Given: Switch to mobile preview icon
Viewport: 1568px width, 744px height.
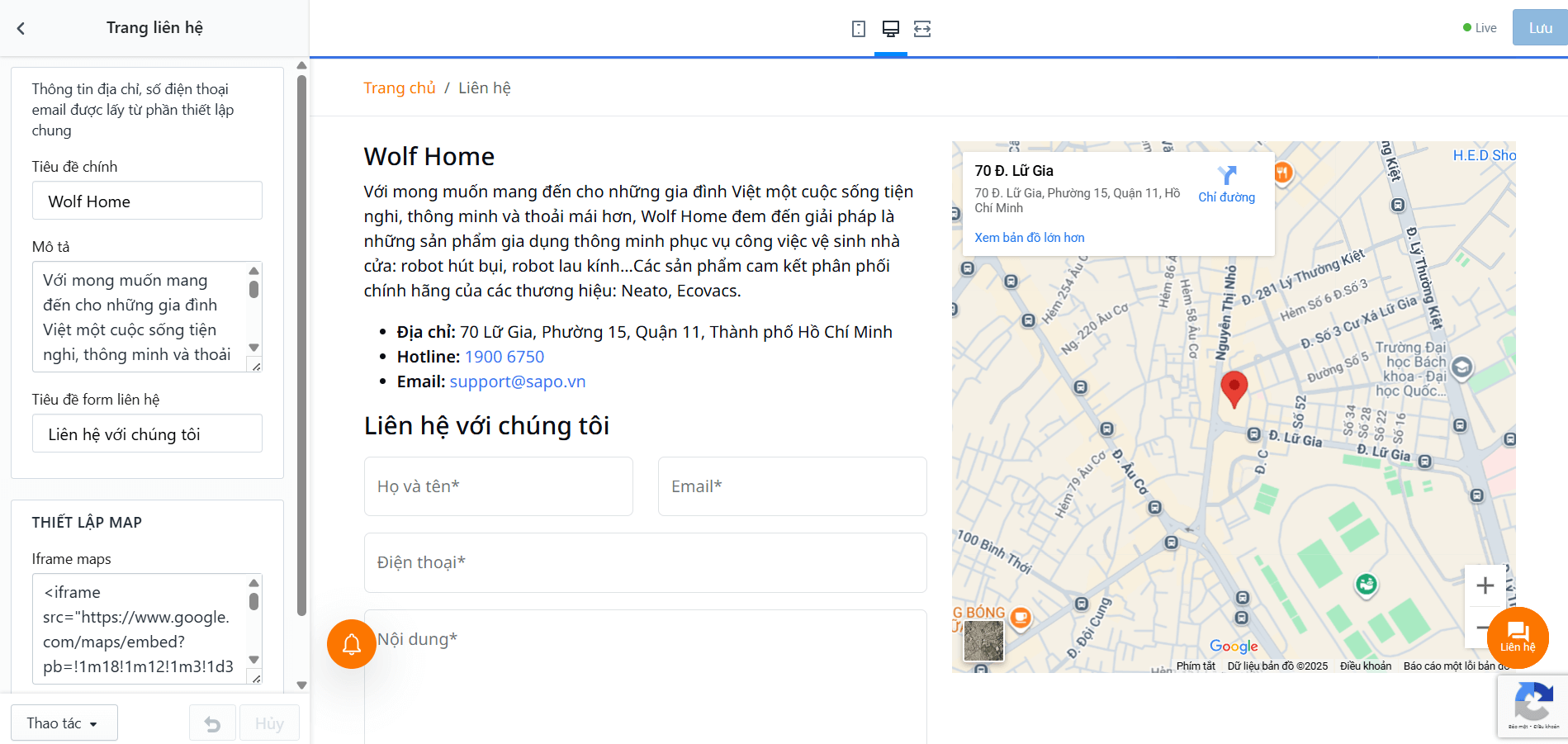Looking at the screenshot, I should tap(859, 29).
